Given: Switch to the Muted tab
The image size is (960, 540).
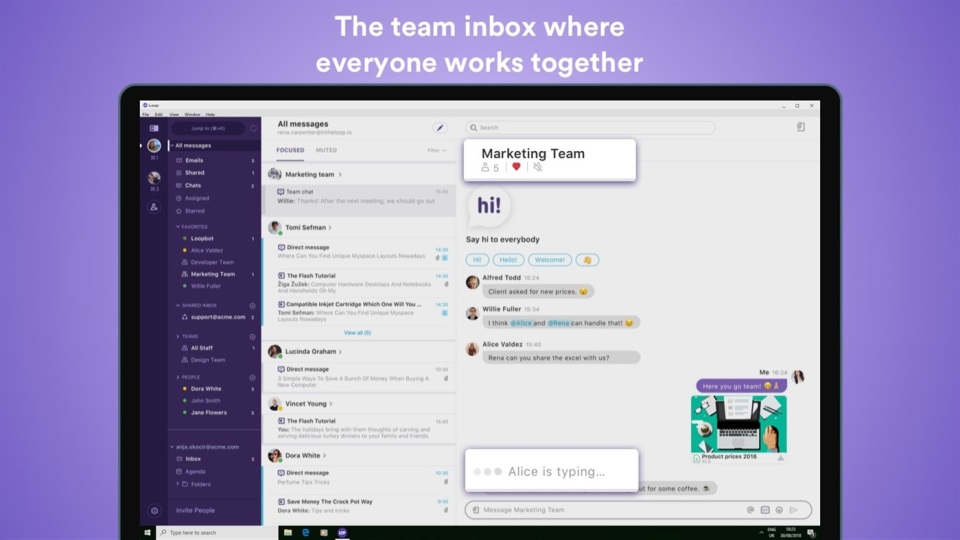Looking at the screenshot, I should click(x=326, y=150).
